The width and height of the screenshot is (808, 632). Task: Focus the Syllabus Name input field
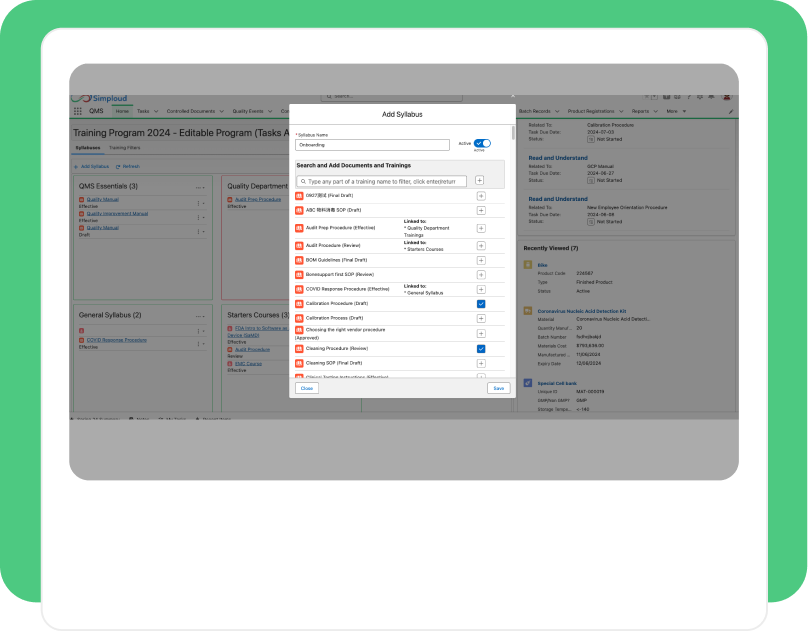[x=372, y=145]
